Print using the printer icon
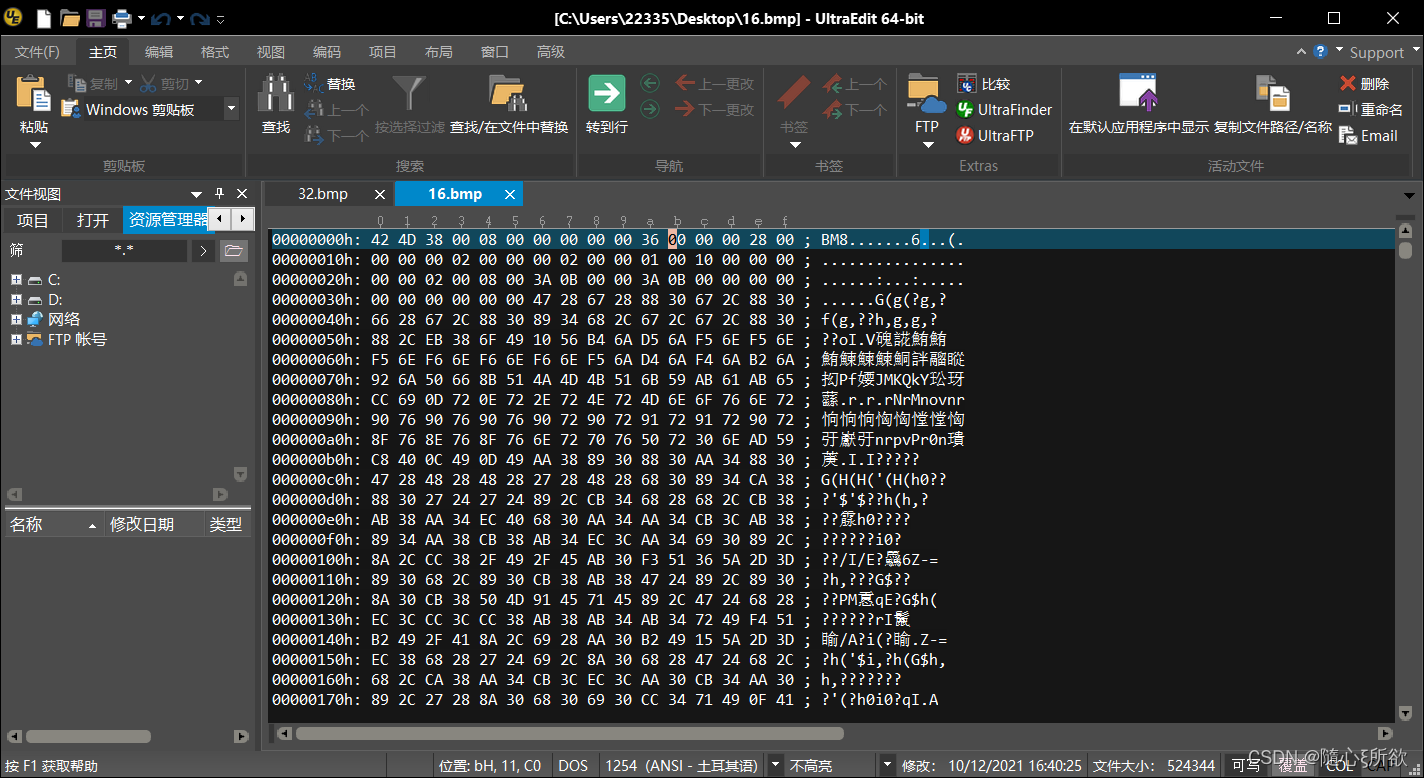 (122, 18)
